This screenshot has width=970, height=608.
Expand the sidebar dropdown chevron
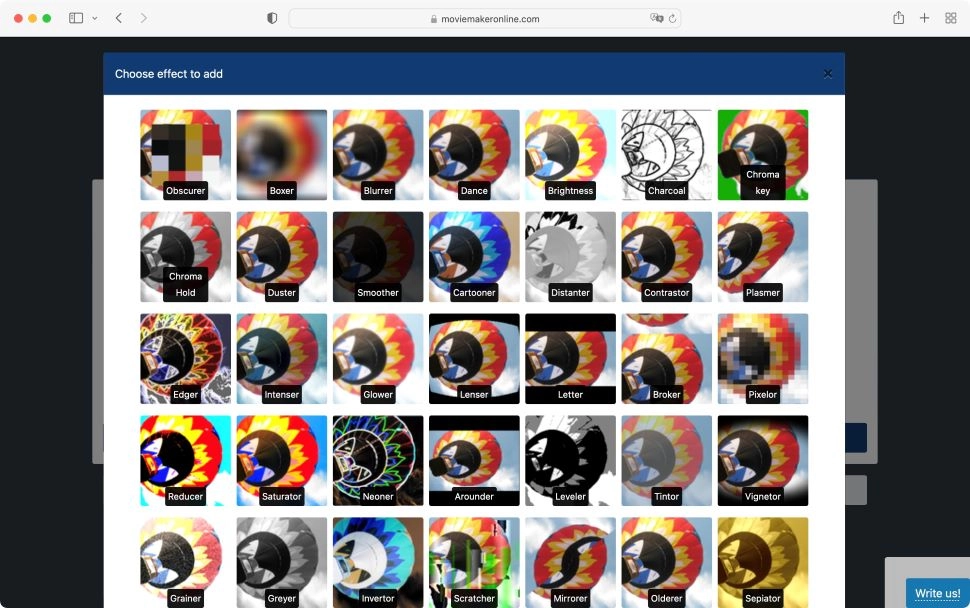(95, 19)
